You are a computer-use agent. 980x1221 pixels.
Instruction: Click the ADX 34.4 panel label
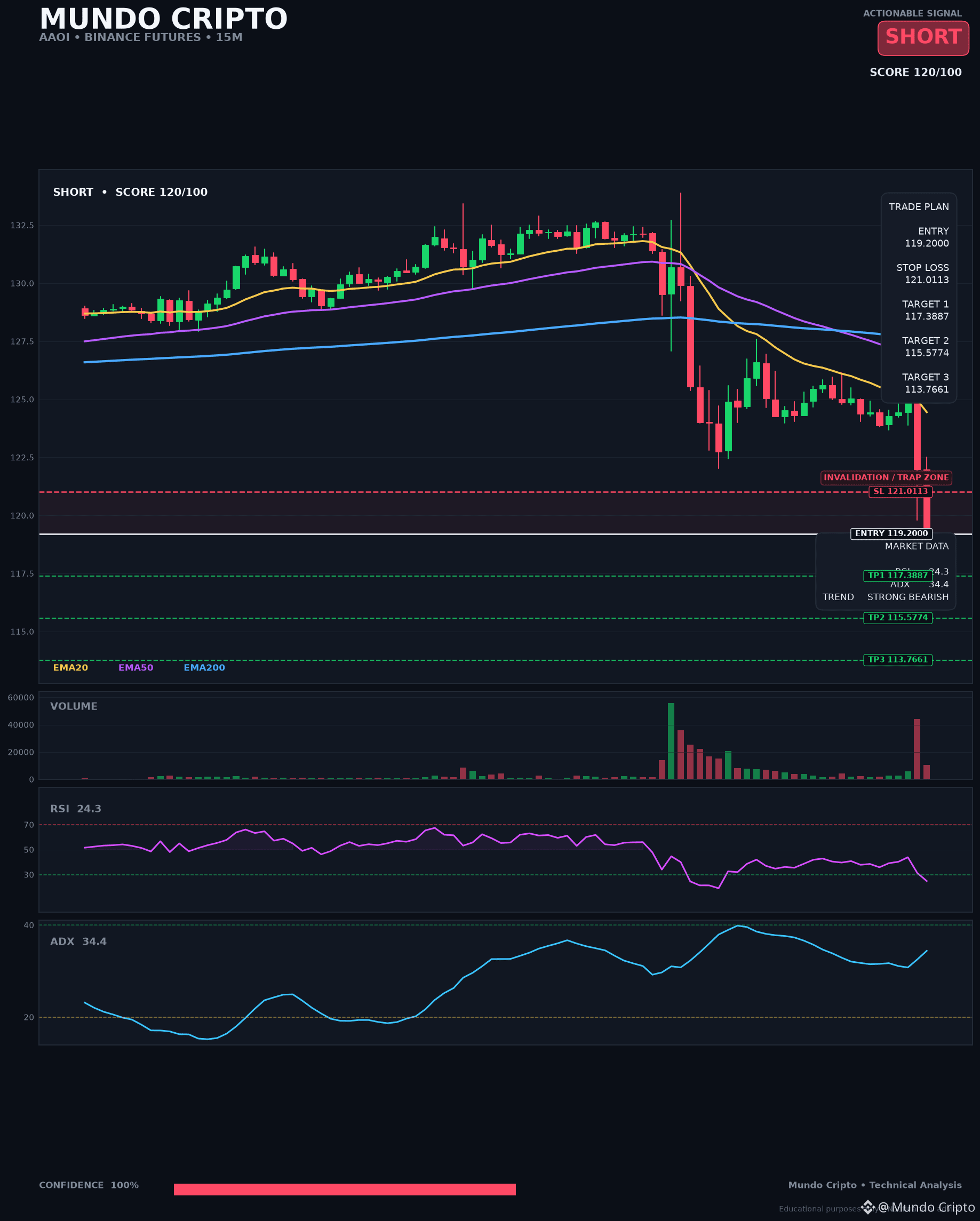tap(78, 941)
